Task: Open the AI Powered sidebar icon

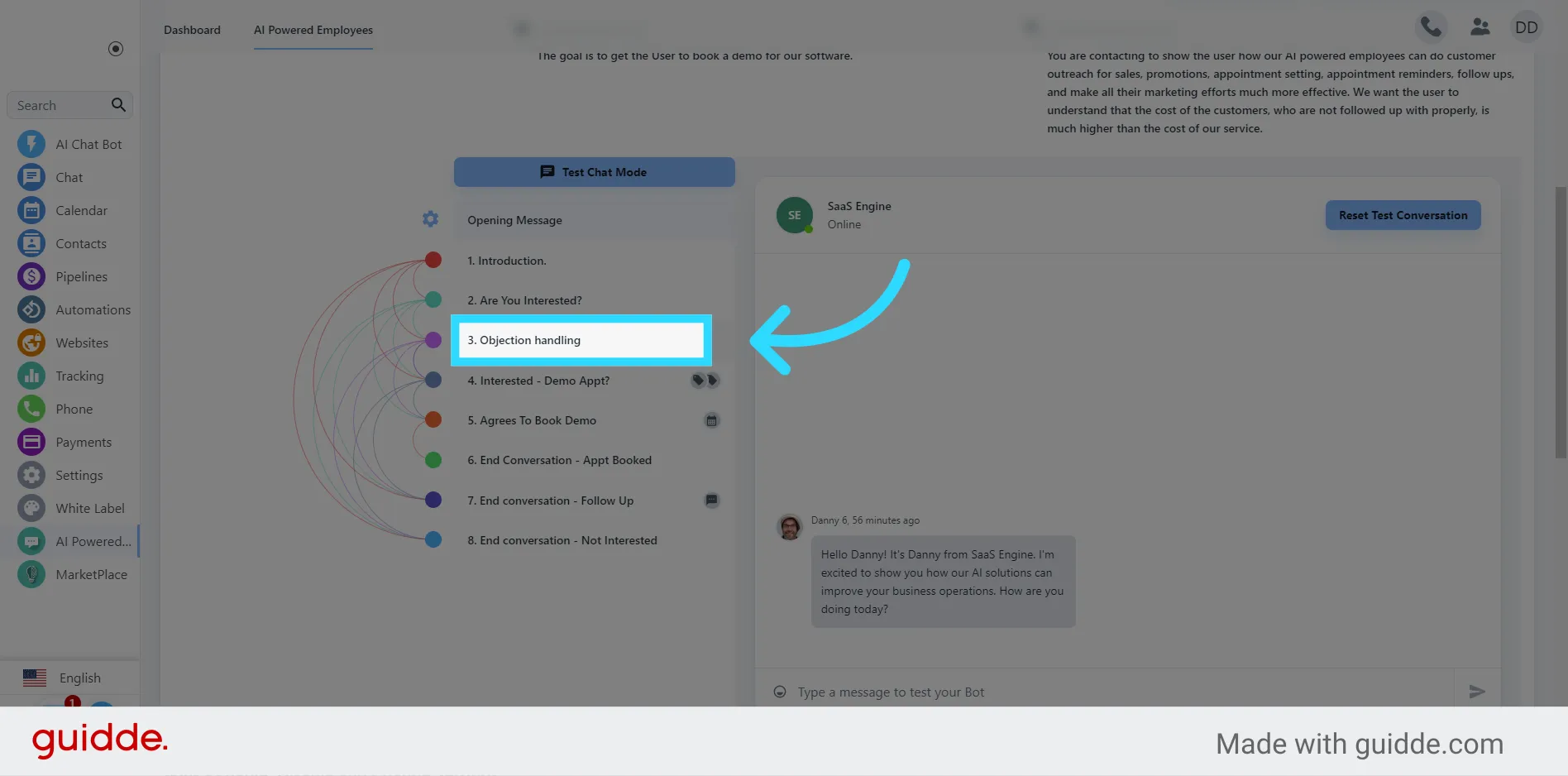Action: [31, 541]
